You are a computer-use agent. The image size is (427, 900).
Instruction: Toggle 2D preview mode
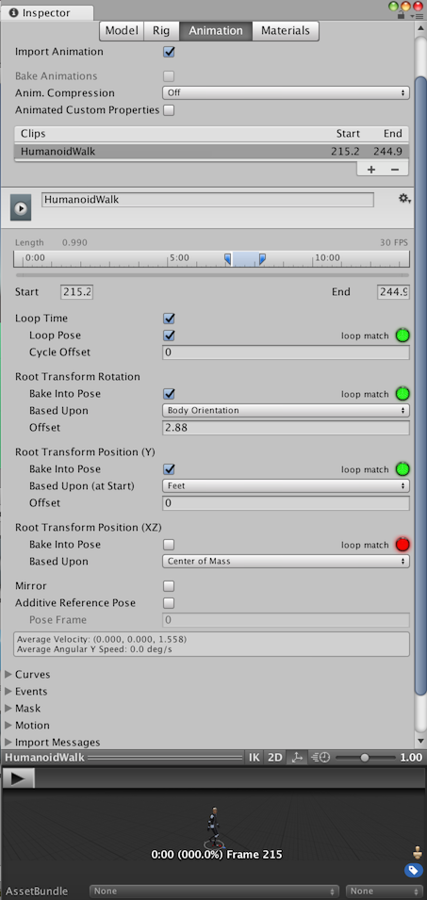coord(275,758)
